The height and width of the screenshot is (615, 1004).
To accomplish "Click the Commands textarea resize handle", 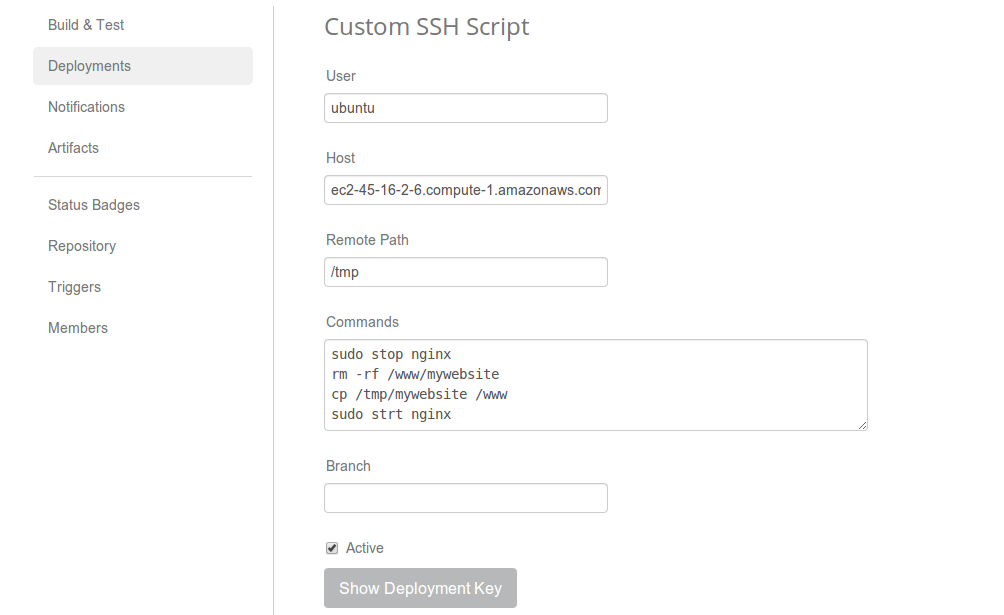I will pos(862,425).
